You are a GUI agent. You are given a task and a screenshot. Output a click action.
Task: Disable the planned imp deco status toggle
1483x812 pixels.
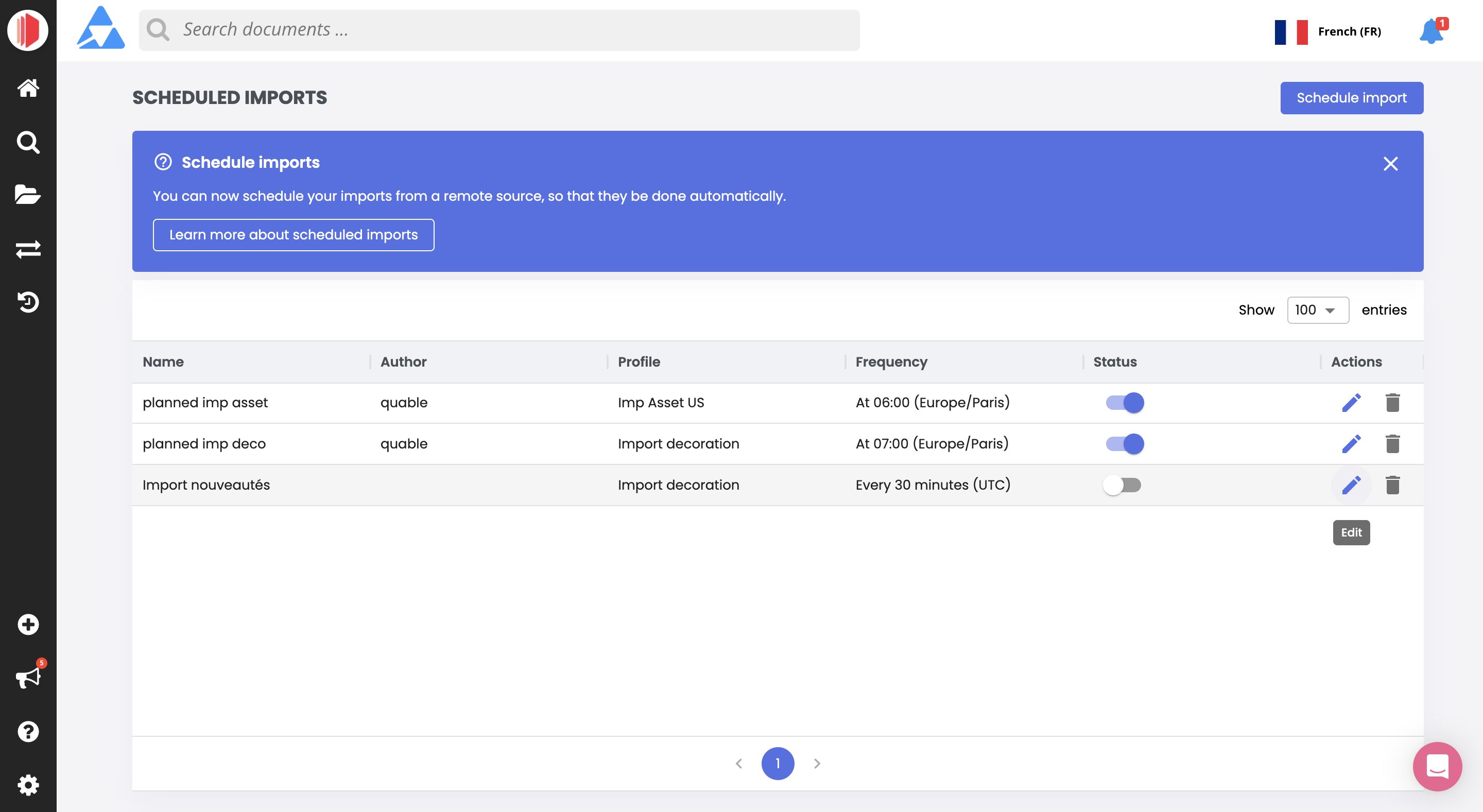pos(1124,444)
